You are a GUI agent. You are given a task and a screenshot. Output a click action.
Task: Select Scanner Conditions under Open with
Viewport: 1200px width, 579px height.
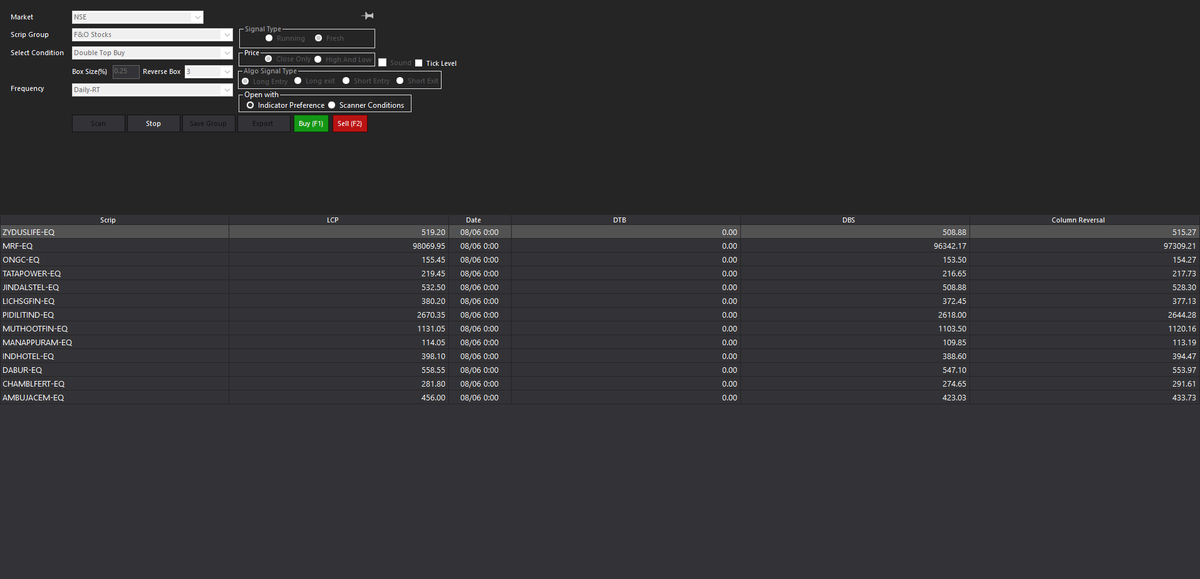(331, 105)
